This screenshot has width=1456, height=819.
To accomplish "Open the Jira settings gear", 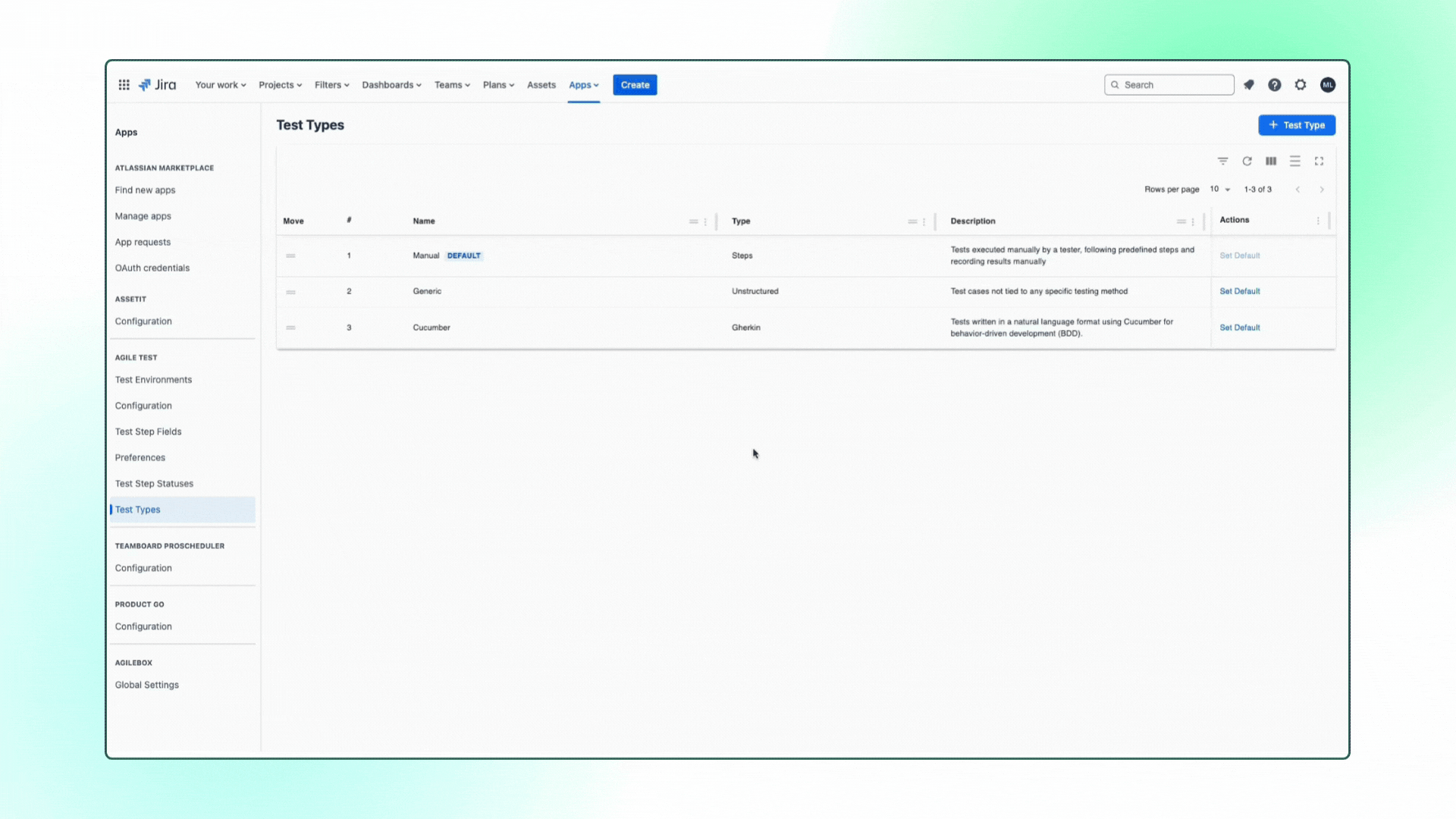I will (x=1301, y=84).
